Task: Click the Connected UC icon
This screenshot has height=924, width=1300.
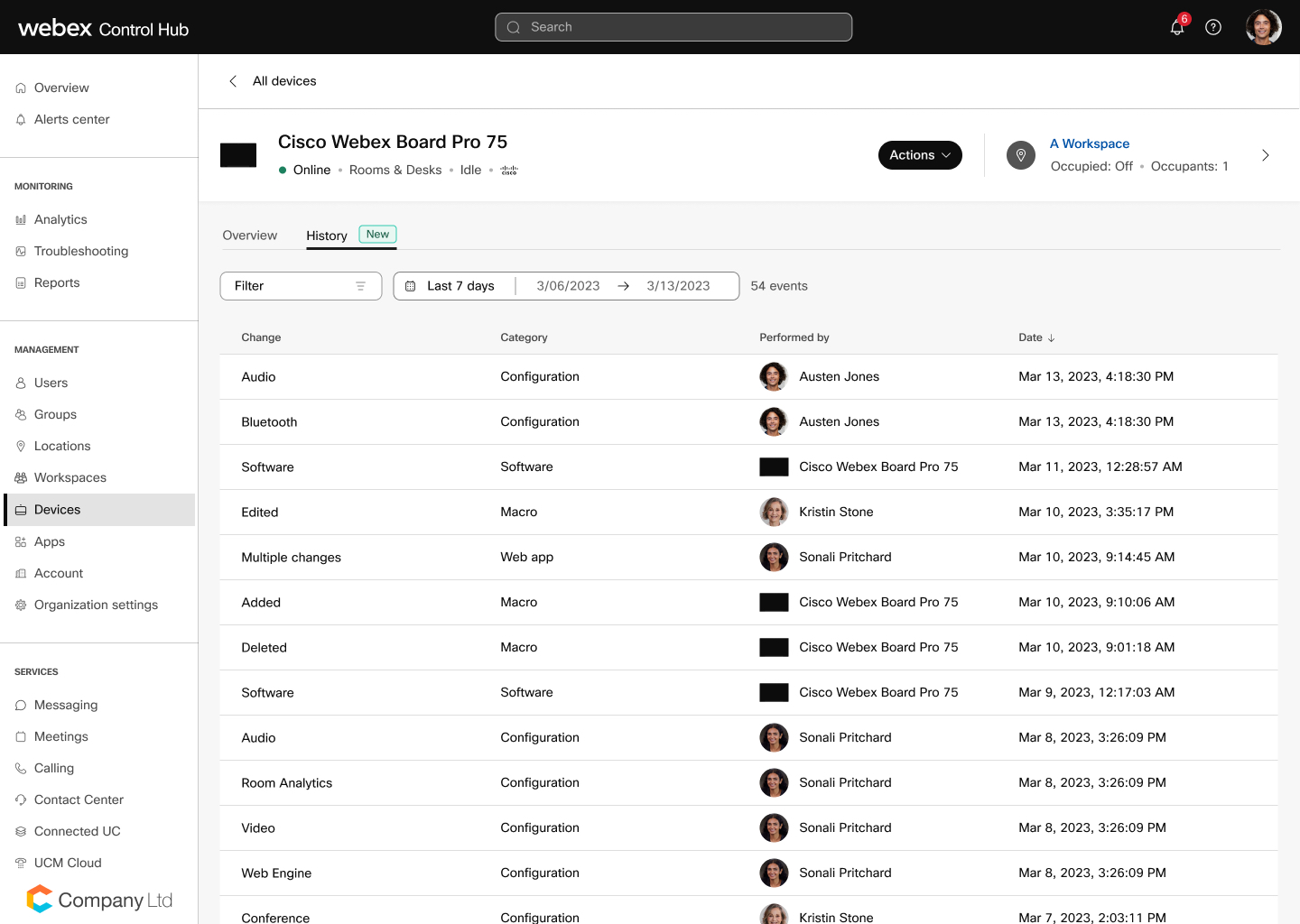Action: click(x=21, y=831)
